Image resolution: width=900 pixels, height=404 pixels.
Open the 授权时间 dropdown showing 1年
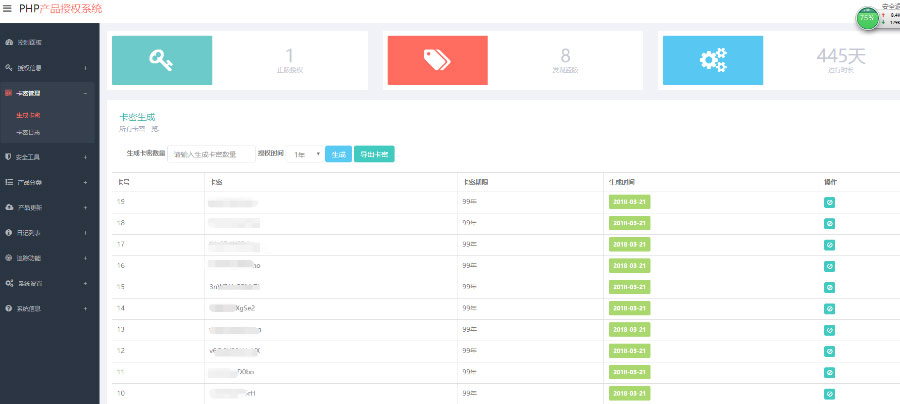coord(305,154)
